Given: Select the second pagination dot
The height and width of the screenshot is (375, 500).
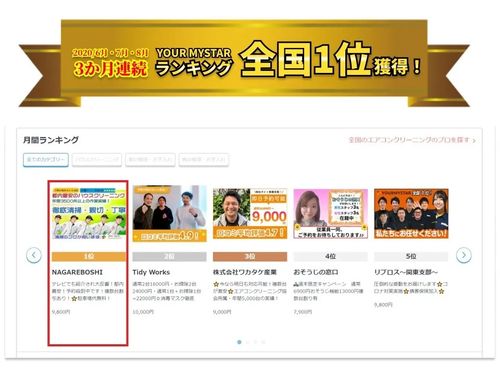Looking at the screenshot, I should [247, 342].
